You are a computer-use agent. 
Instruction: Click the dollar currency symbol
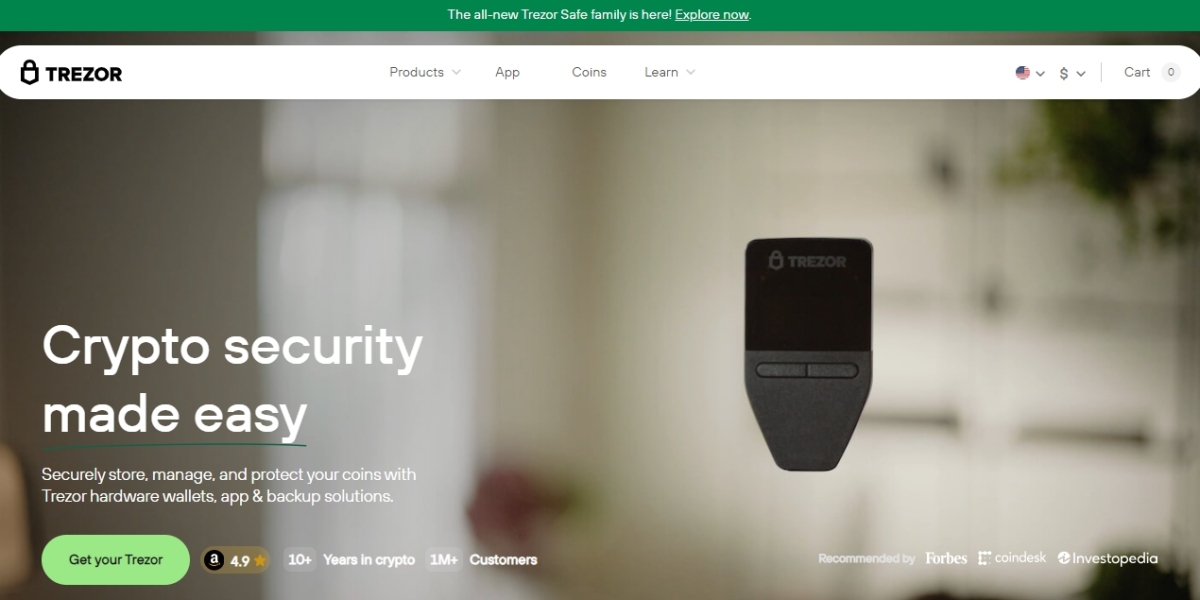[x=1064, y=73]
